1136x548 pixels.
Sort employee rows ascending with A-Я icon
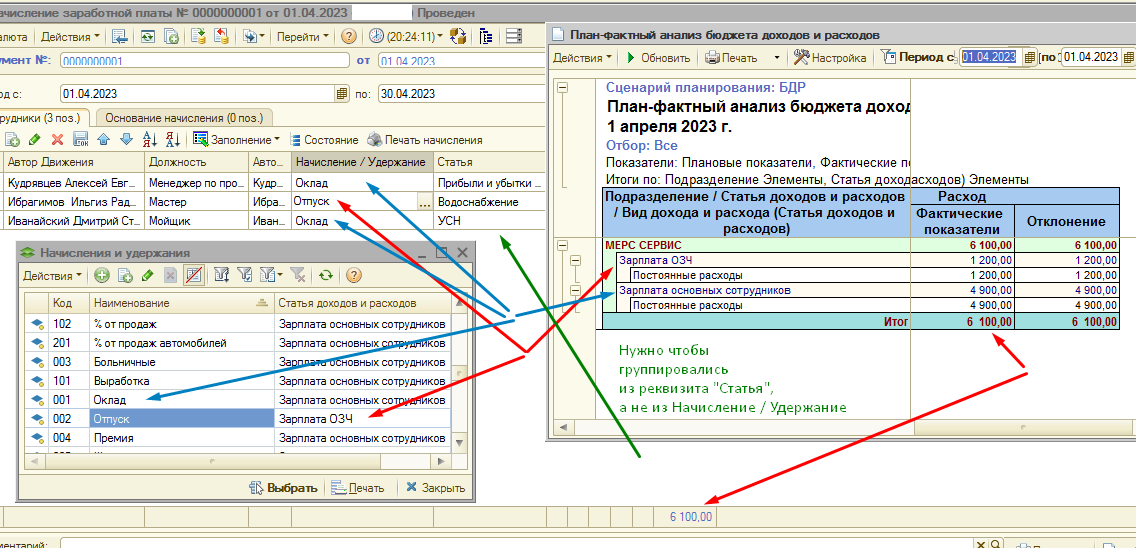coord(150,140)
